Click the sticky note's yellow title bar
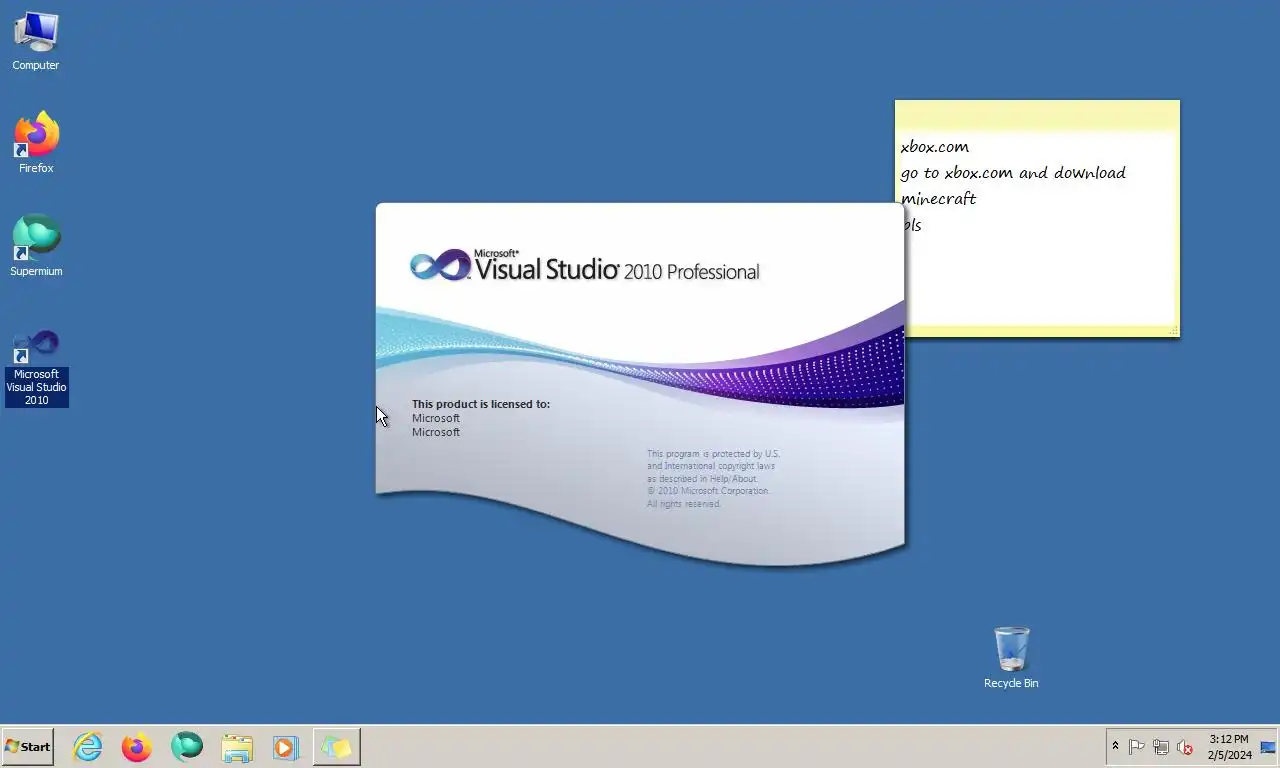This screenshot has width=1280, height=768. [1037, 115]
